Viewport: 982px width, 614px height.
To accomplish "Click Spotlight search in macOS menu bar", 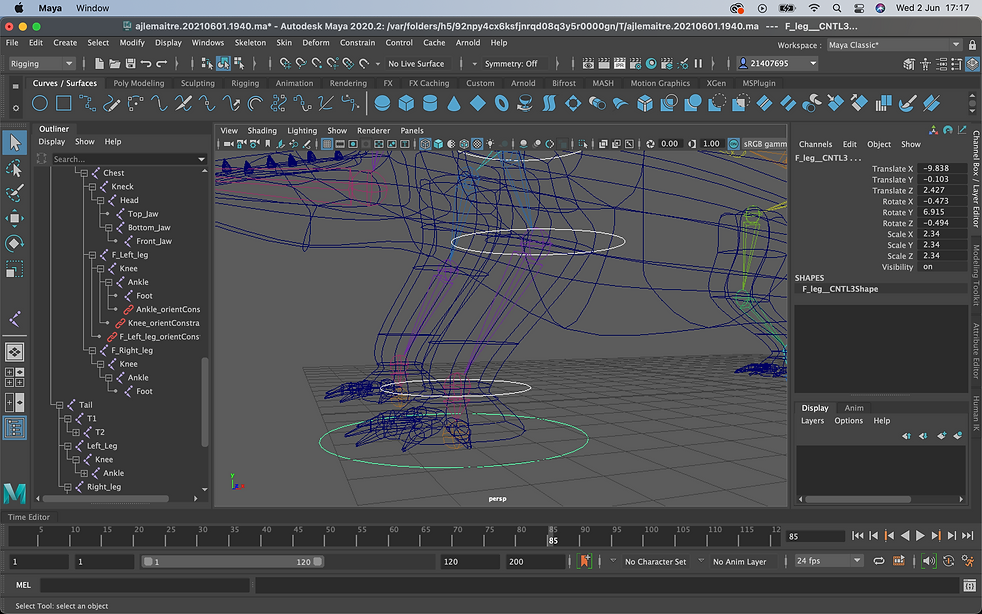I will click(x=837, y=8).
